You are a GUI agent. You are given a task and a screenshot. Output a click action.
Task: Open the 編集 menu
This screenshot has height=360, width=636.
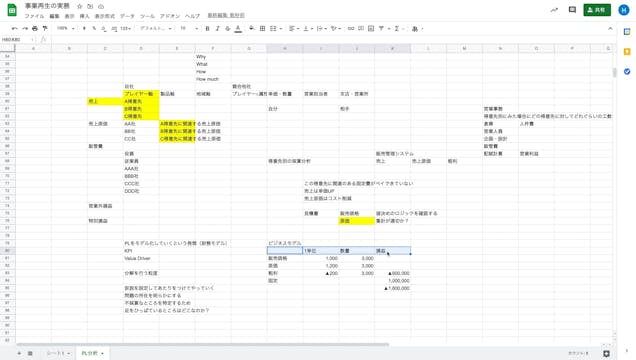54,16
